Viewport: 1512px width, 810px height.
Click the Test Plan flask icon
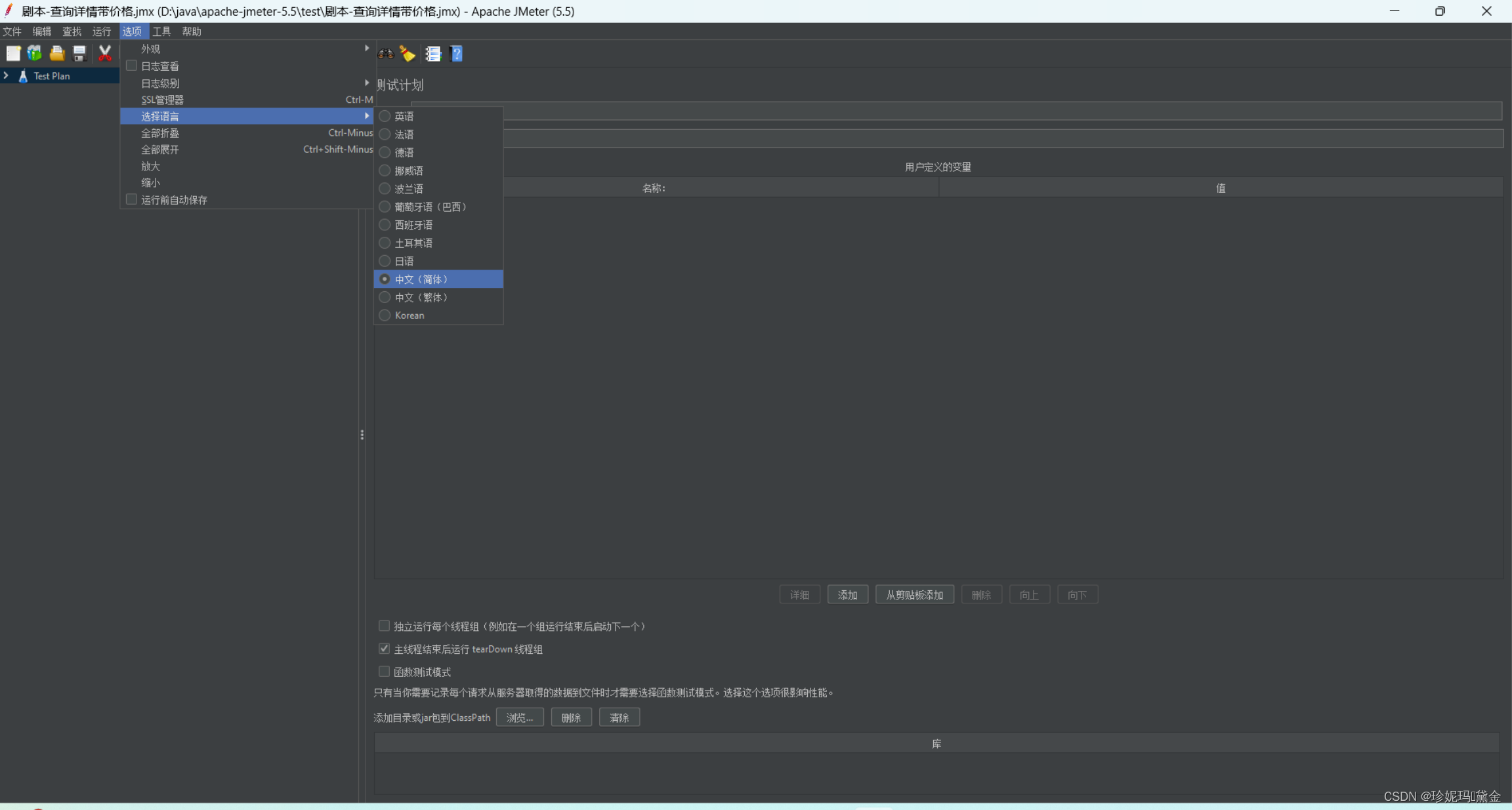(x=23, y=76)
